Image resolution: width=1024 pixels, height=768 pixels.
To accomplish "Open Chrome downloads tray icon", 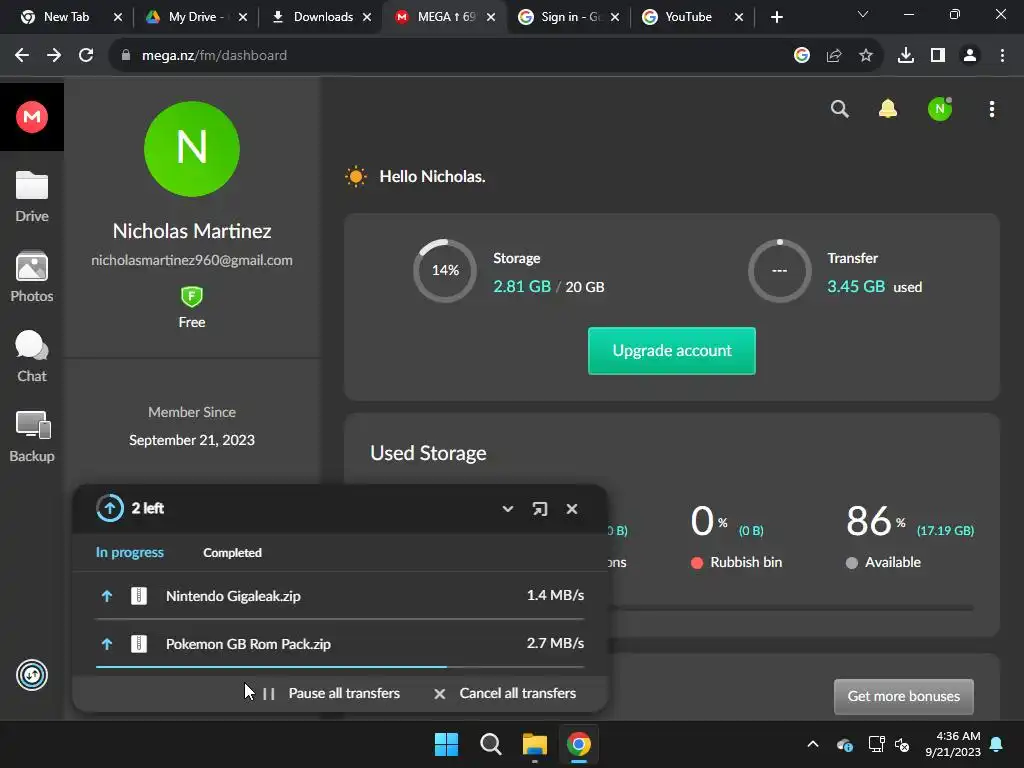I will point(906,56).
